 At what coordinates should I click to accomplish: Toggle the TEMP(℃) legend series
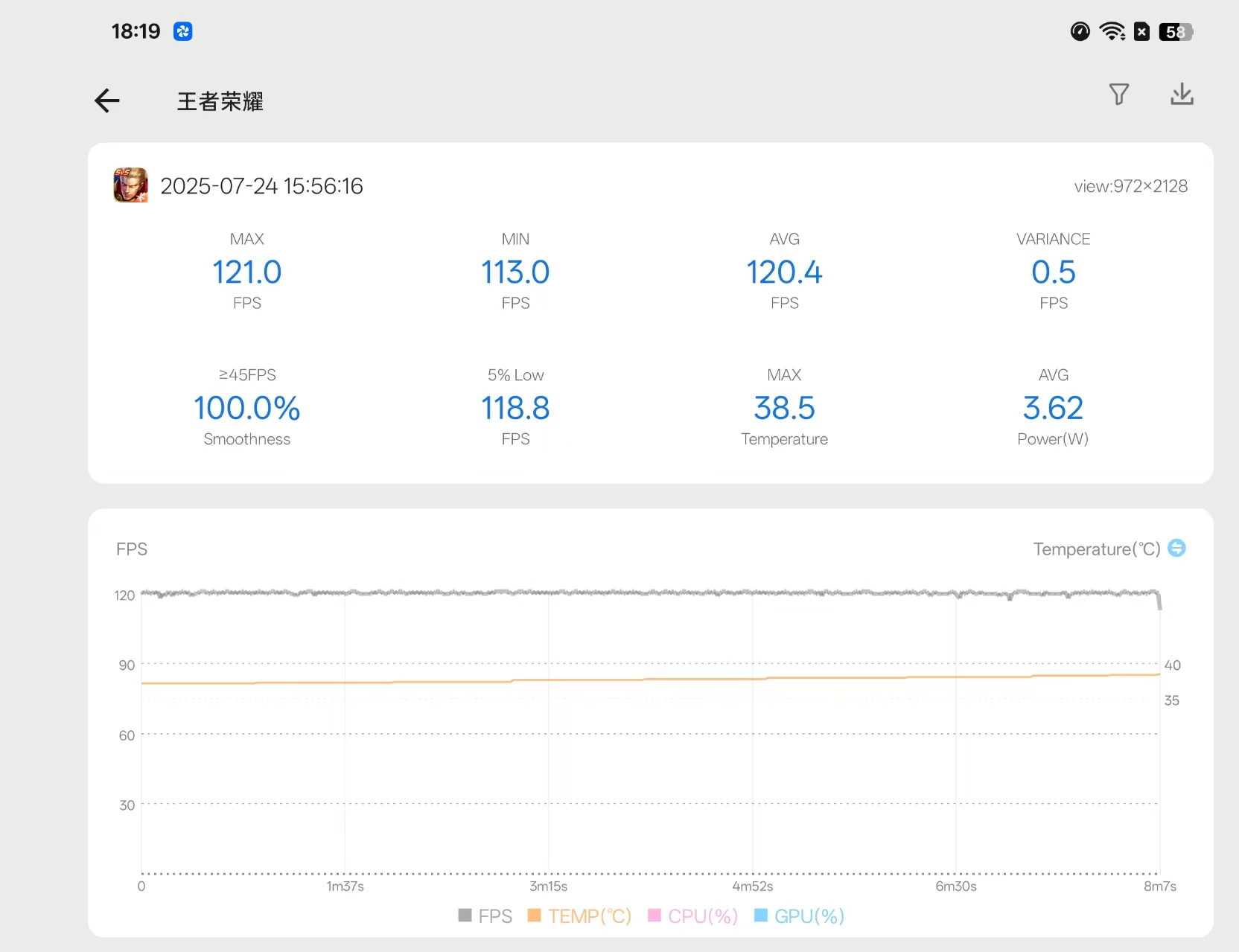click(579, 916)
